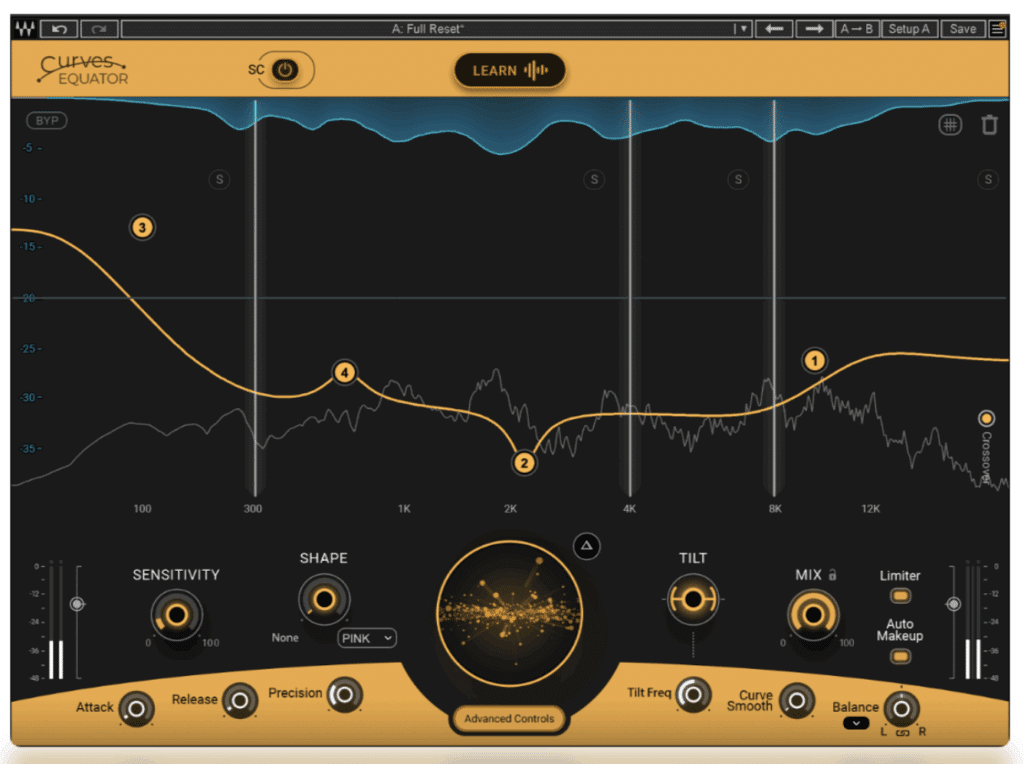Open the preset list dropdown arrow
This screenshot has height=764, width=1024.
(x=743, y=29)
